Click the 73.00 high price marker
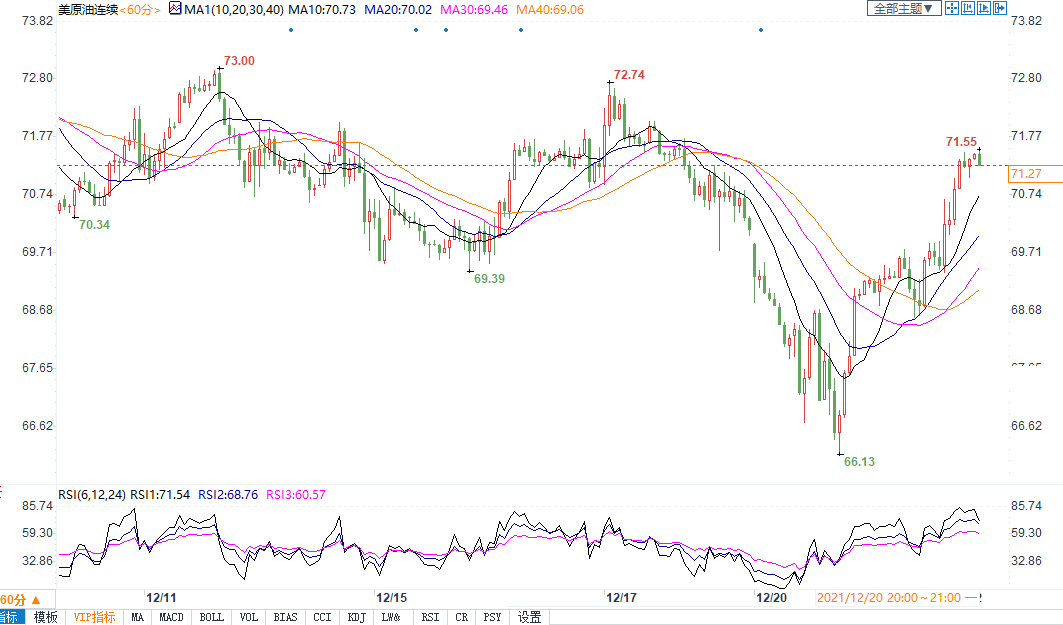1063x625 pixels. click(239, 61)
